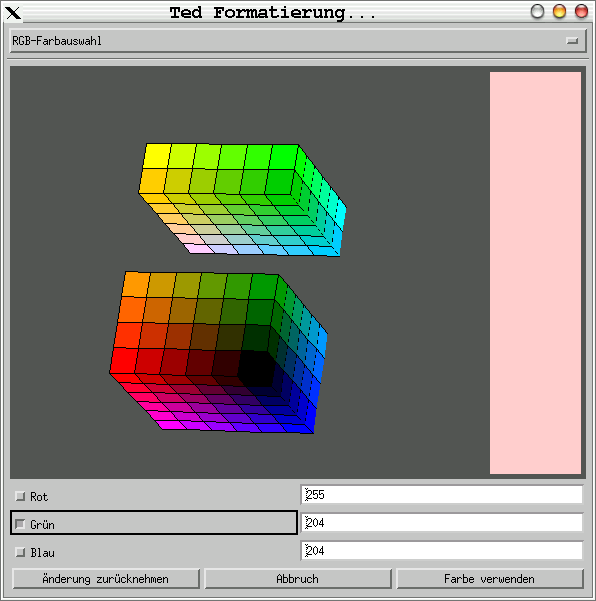Image resolution: width=596 pixels, height=601 pixels.
Task: Pick the pure red cell on lower cube
Action: (123, 360)
